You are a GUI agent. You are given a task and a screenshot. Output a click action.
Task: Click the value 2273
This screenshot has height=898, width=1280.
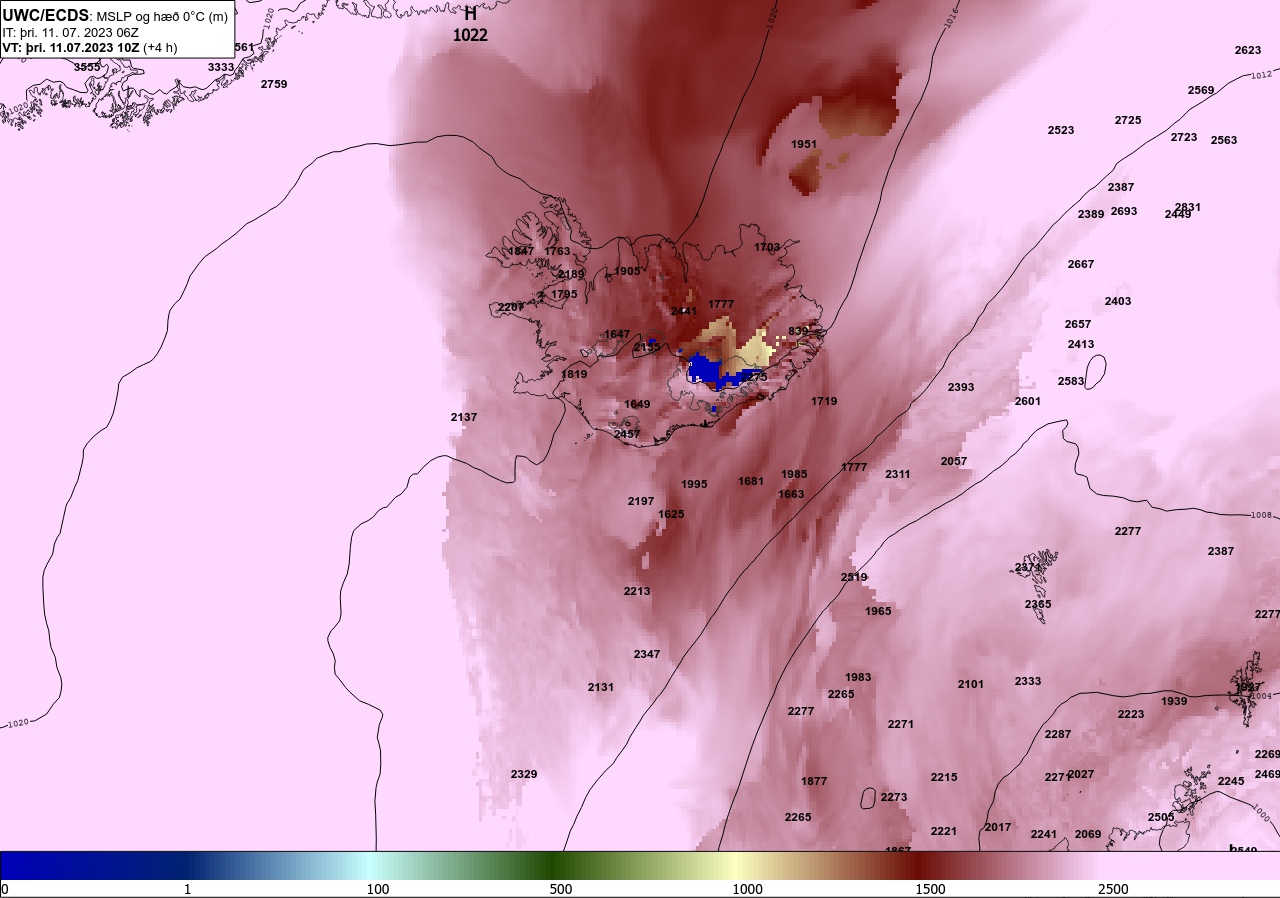894,797
